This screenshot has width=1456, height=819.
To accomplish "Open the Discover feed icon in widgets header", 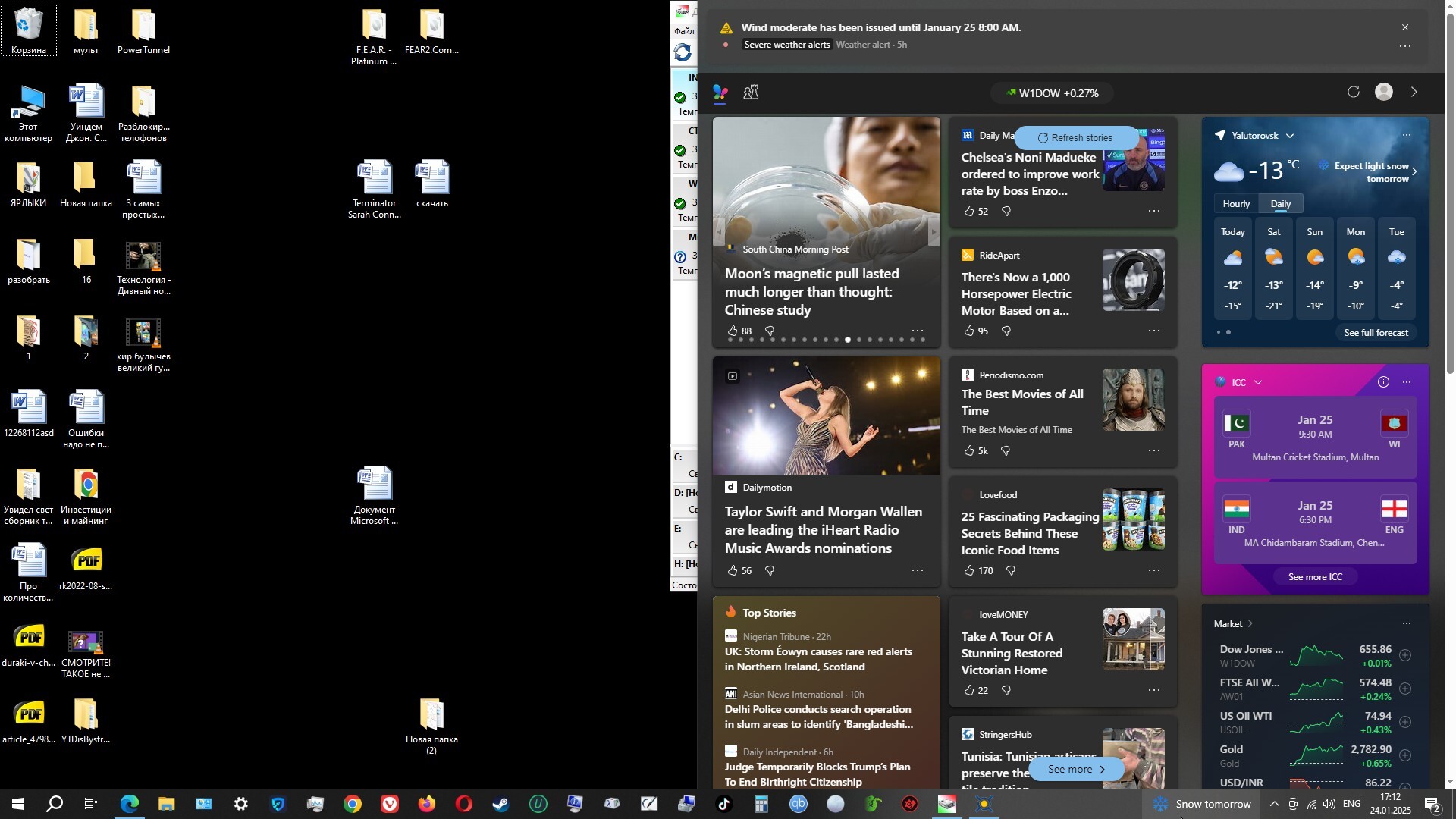I will [720, 93].
